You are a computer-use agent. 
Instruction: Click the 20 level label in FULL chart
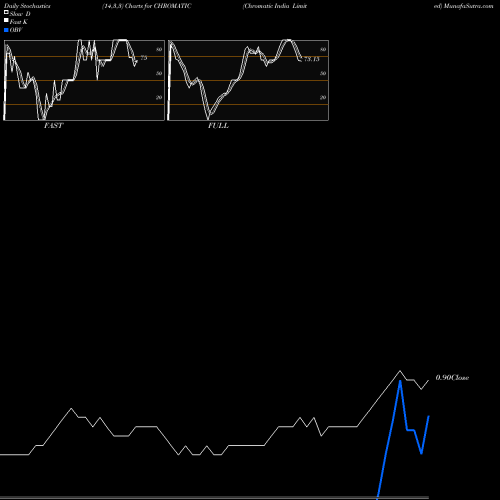click(323, 97)
